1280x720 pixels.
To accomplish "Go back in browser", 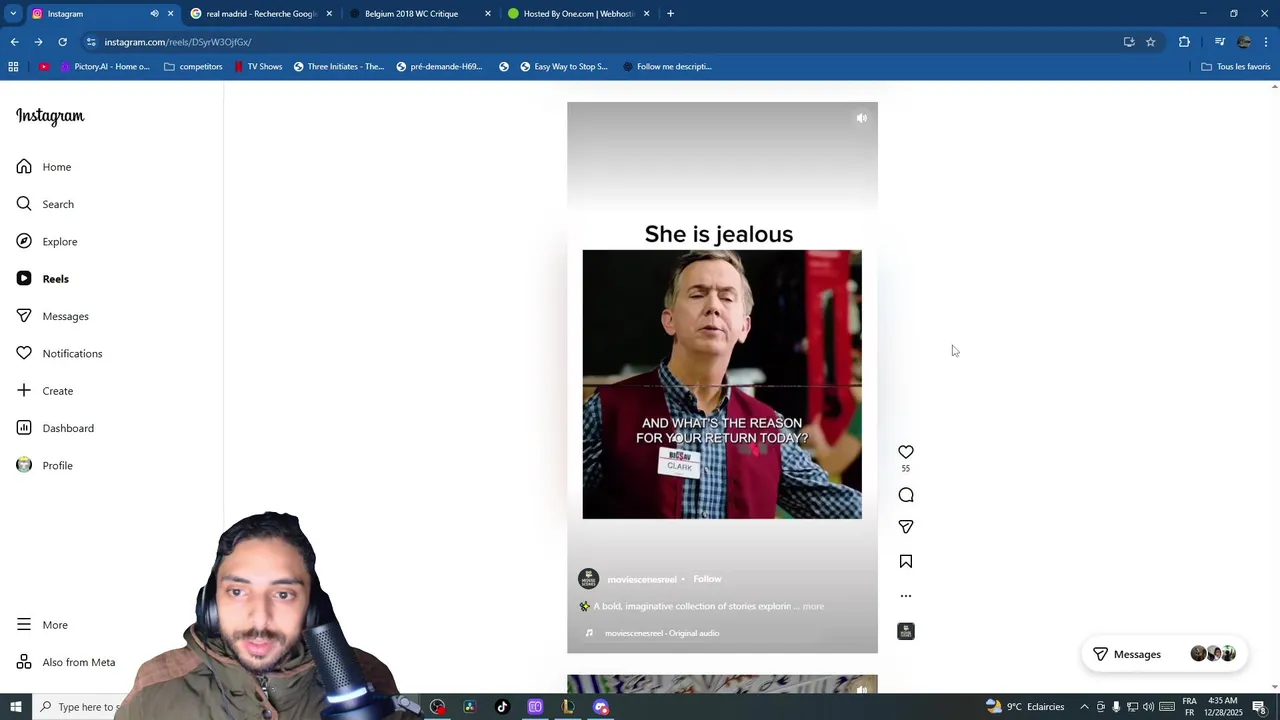I will [x=14, y=42].
